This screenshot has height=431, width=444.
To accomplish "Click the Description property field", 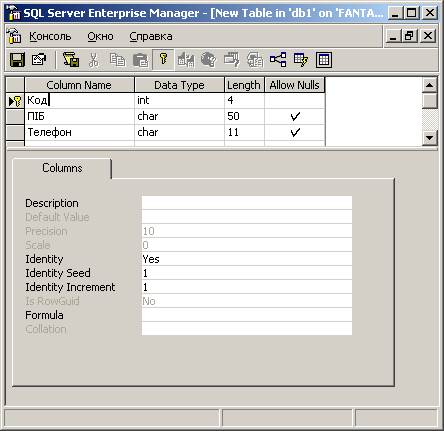I will [247, 203].
